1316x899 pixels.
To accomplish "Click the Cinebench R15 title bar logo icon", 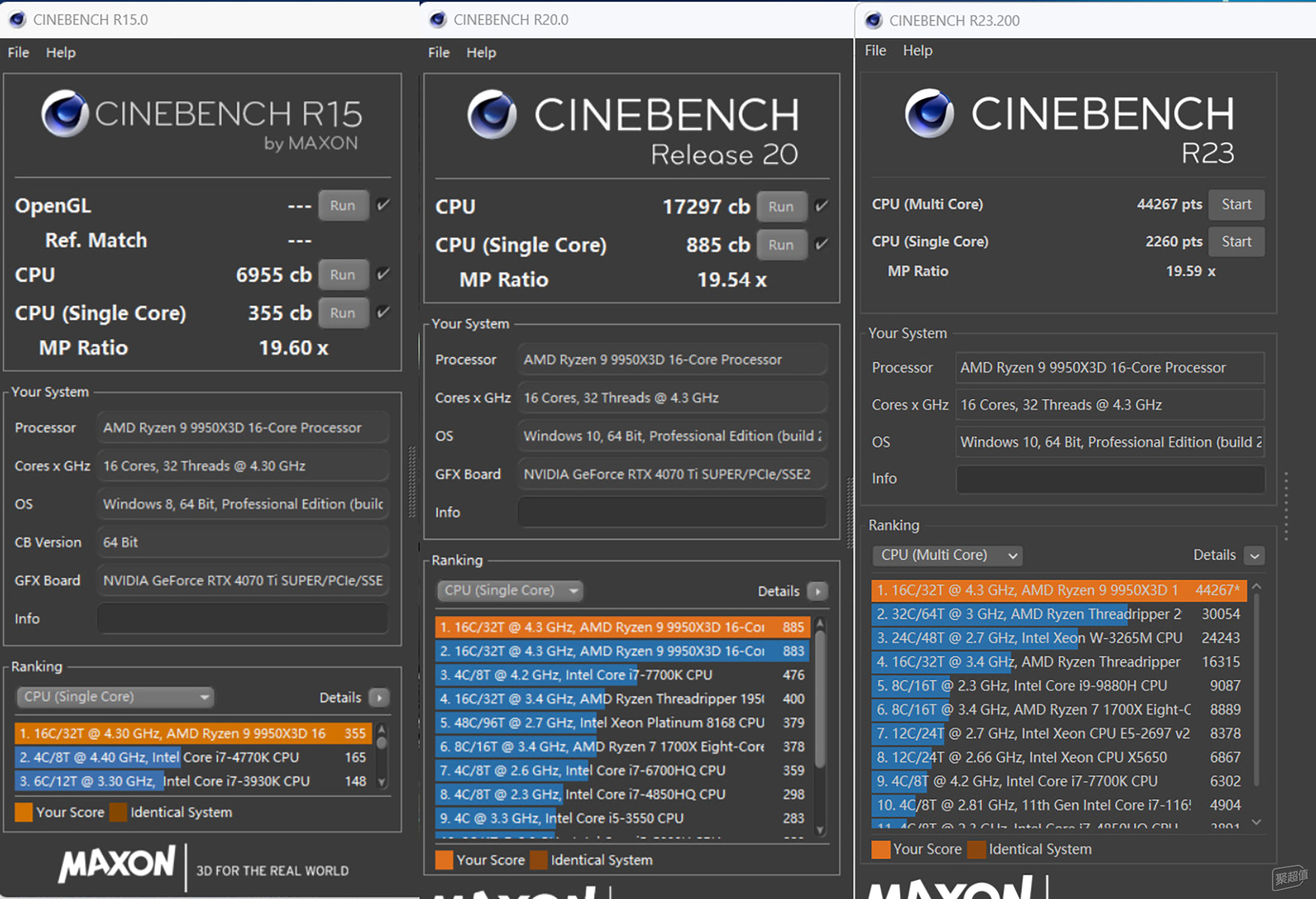I will [18, 20].
